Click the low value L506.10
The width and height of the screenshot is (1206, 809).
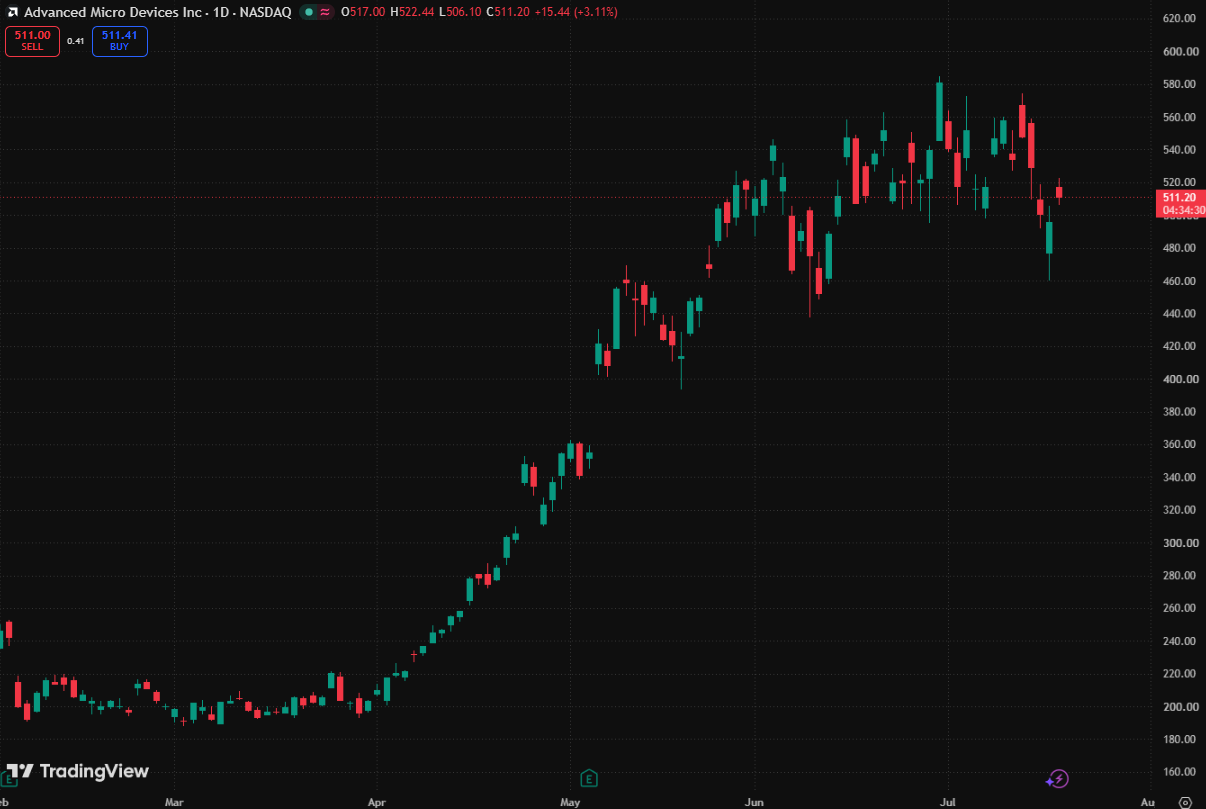tap(460, 12)
